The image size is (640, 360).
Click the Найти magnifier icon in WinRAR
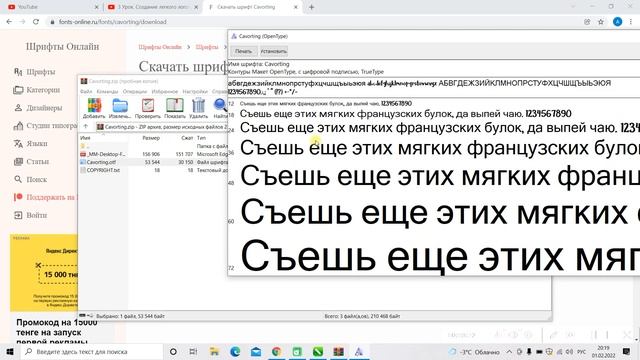(x=220, y=108)
